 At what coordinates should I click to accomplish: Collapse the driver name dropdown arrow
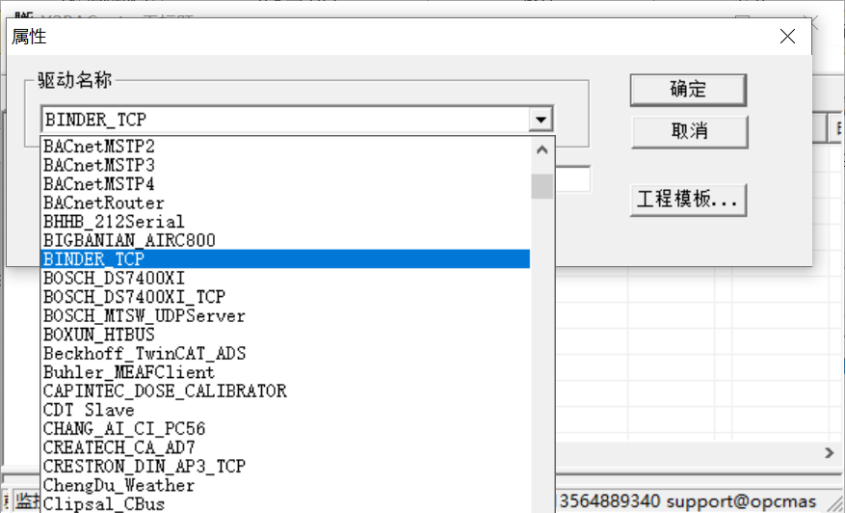point(541,119)
